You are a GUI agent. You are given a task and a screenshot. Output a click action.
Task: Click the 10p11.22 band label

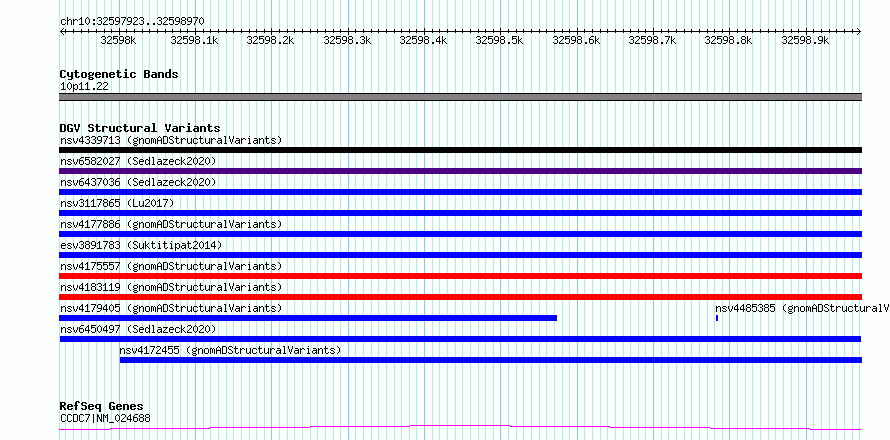[x=84, y=87]
